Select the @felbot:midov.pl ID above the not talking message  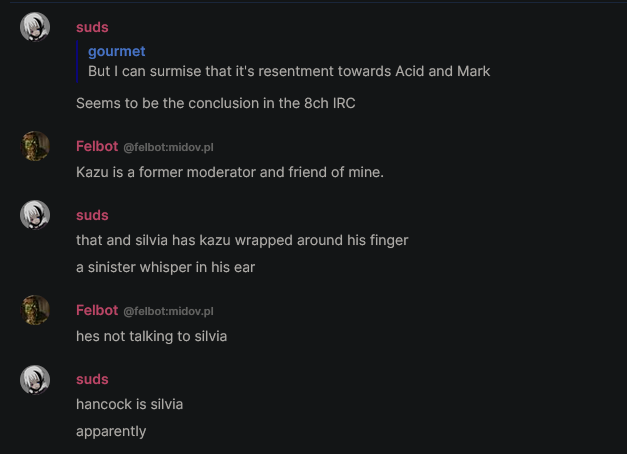(x=168, y=311)
